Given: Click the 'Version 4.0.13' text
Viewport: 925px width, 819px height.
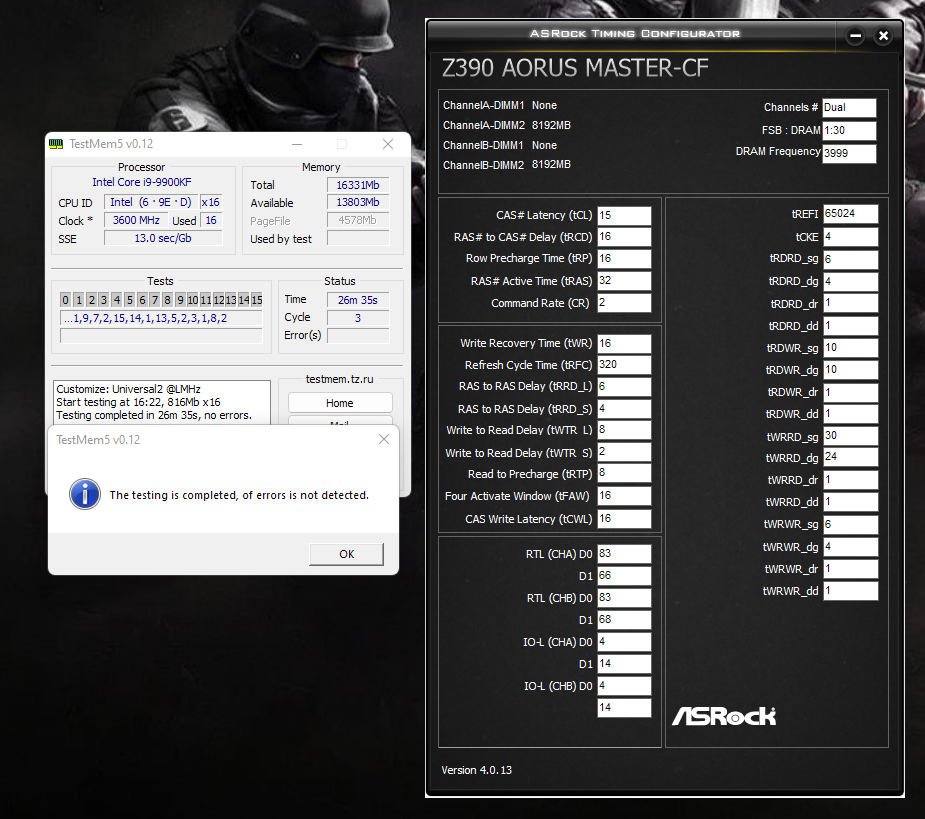Looking at the screenshot, I should point(477,770).
